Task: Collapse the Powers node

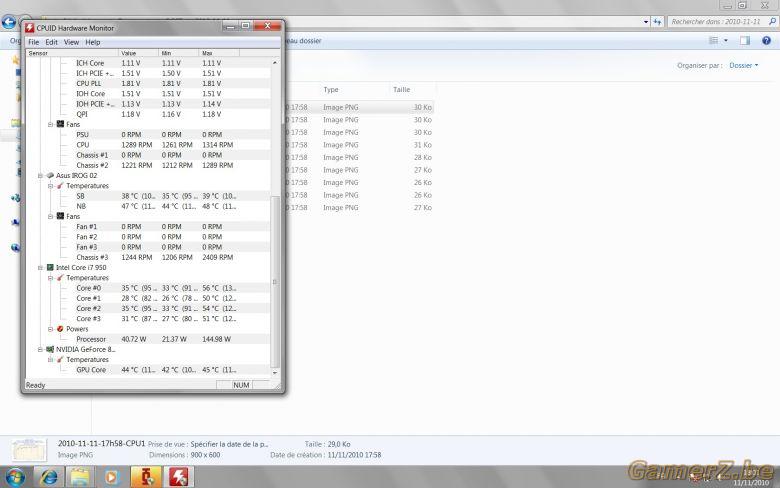Action: click(50, 329)
